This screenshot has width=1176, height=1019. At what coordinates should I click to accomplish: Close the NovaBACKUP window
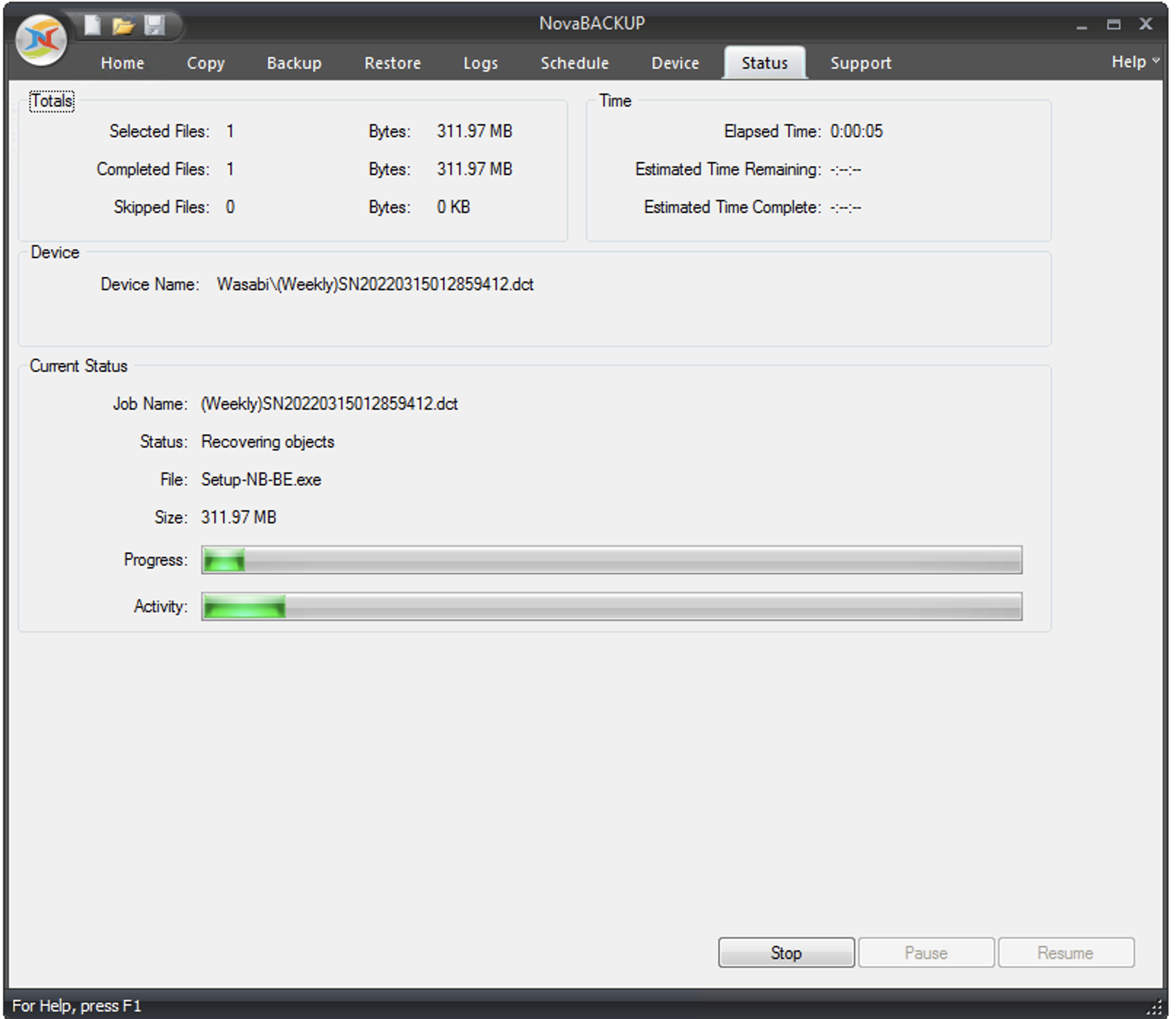point(1146,24)
